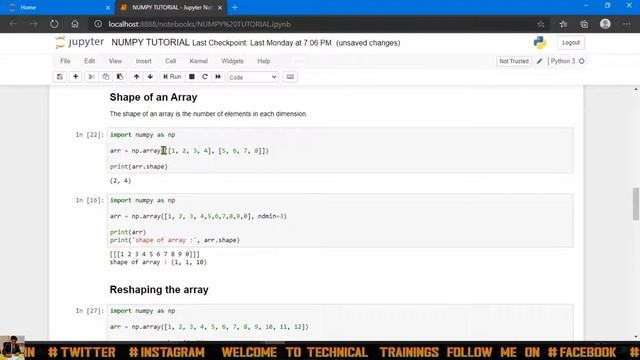The width and height of the screenshot is (640, 360).
Task: Paste cells below
Action: (120, 77)
